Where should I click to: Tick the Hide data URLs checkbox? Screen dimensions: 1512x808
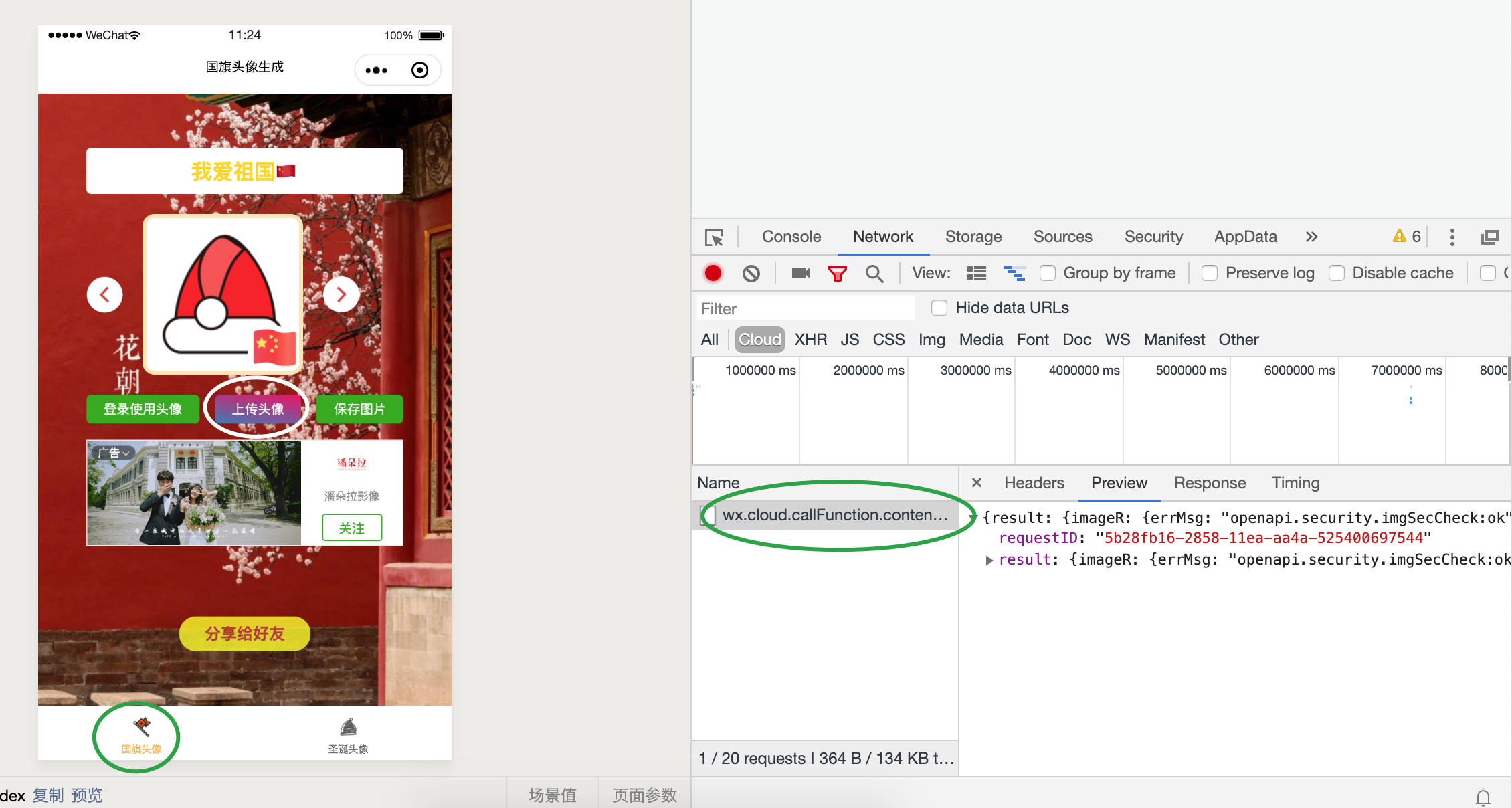tap(939, 308)
